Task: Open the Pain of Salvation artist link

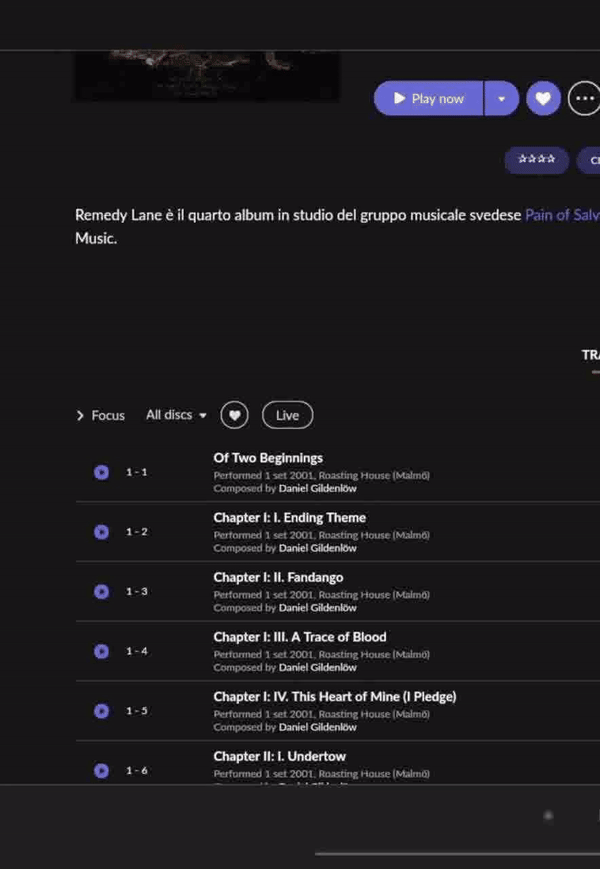Action: click(561, 215)
